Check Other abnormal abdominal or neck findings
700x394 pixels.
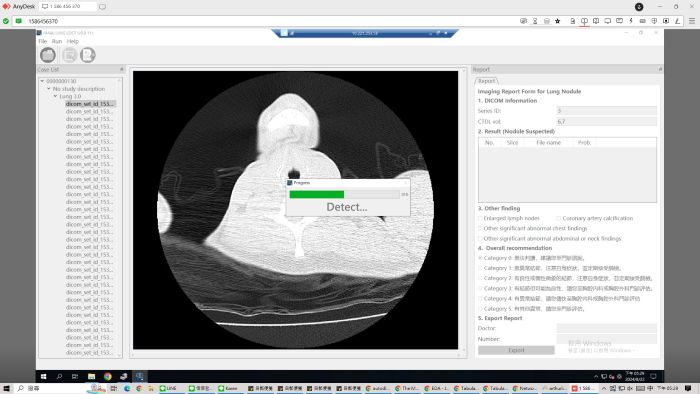pyautogui.click(x=481, y=239)
